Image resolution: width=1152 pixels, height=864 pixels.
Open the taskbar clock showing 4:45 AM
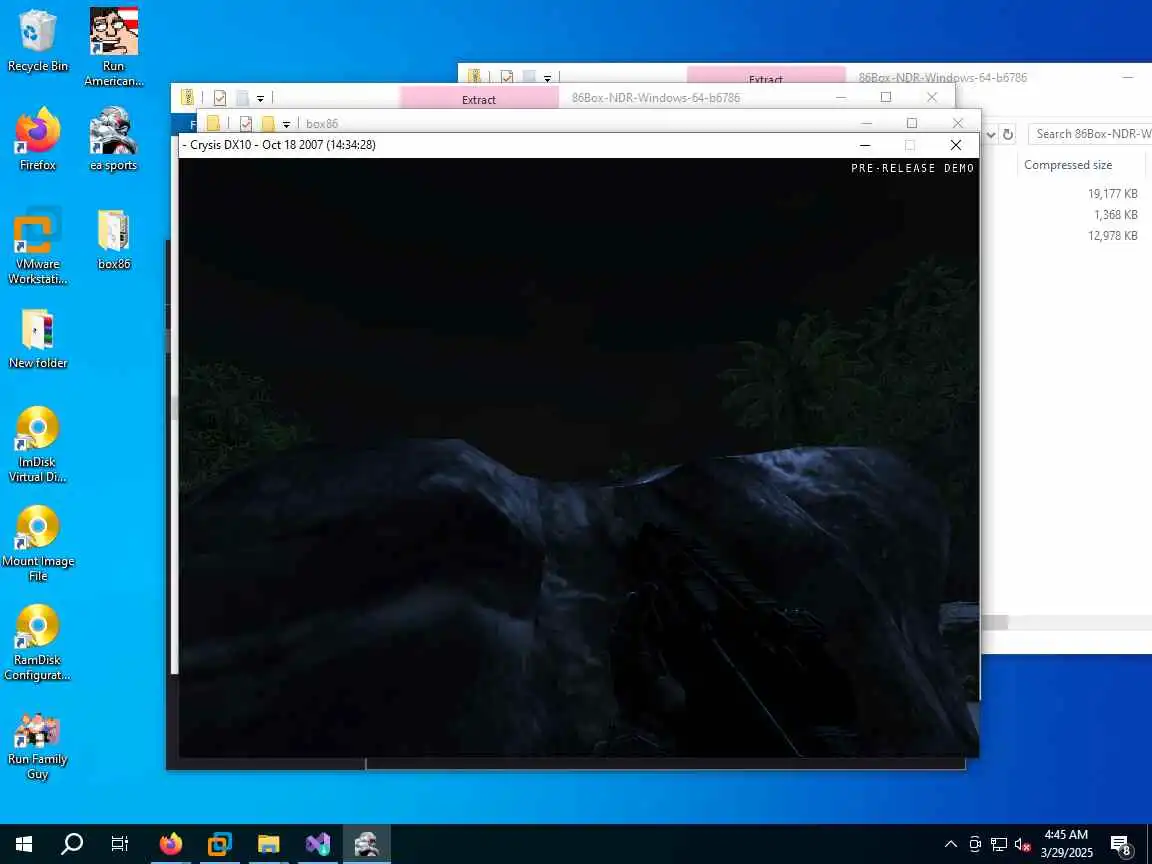coord(1066,843)
